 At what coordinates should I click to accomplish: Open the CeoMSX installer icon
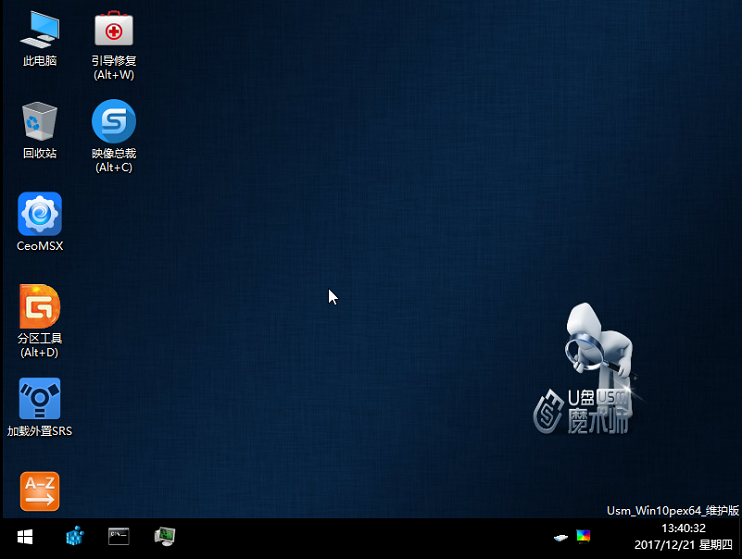point(40,214)
